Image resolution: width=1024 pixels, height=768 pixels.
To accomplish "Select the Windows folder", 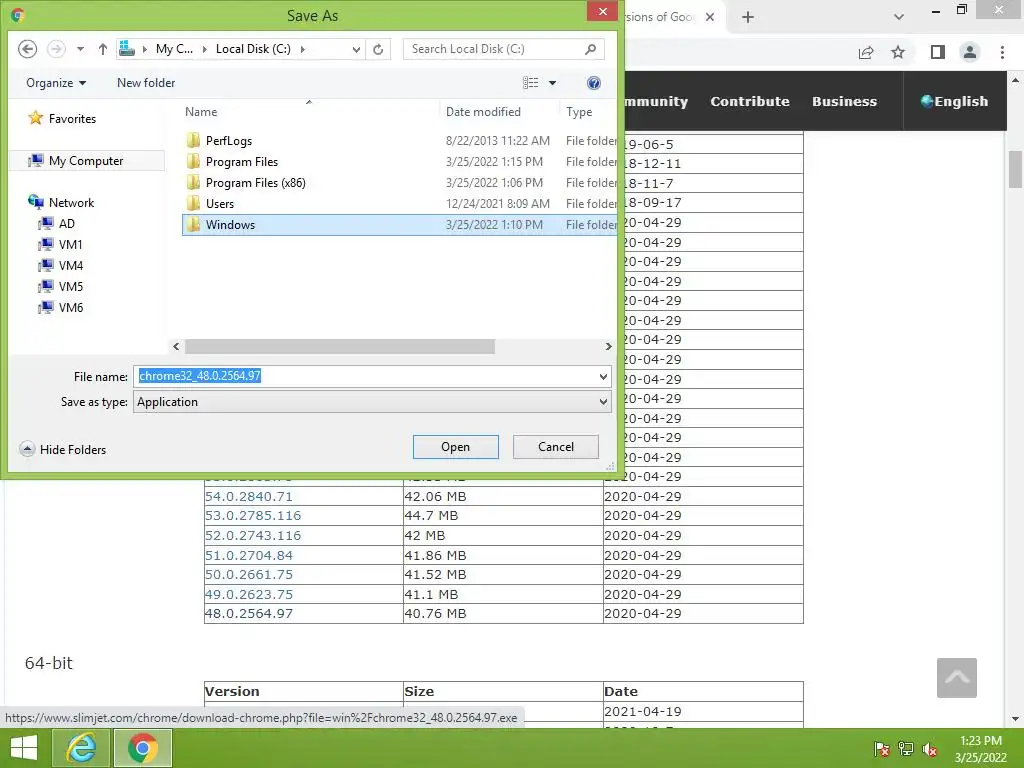I will coord(399,225).
